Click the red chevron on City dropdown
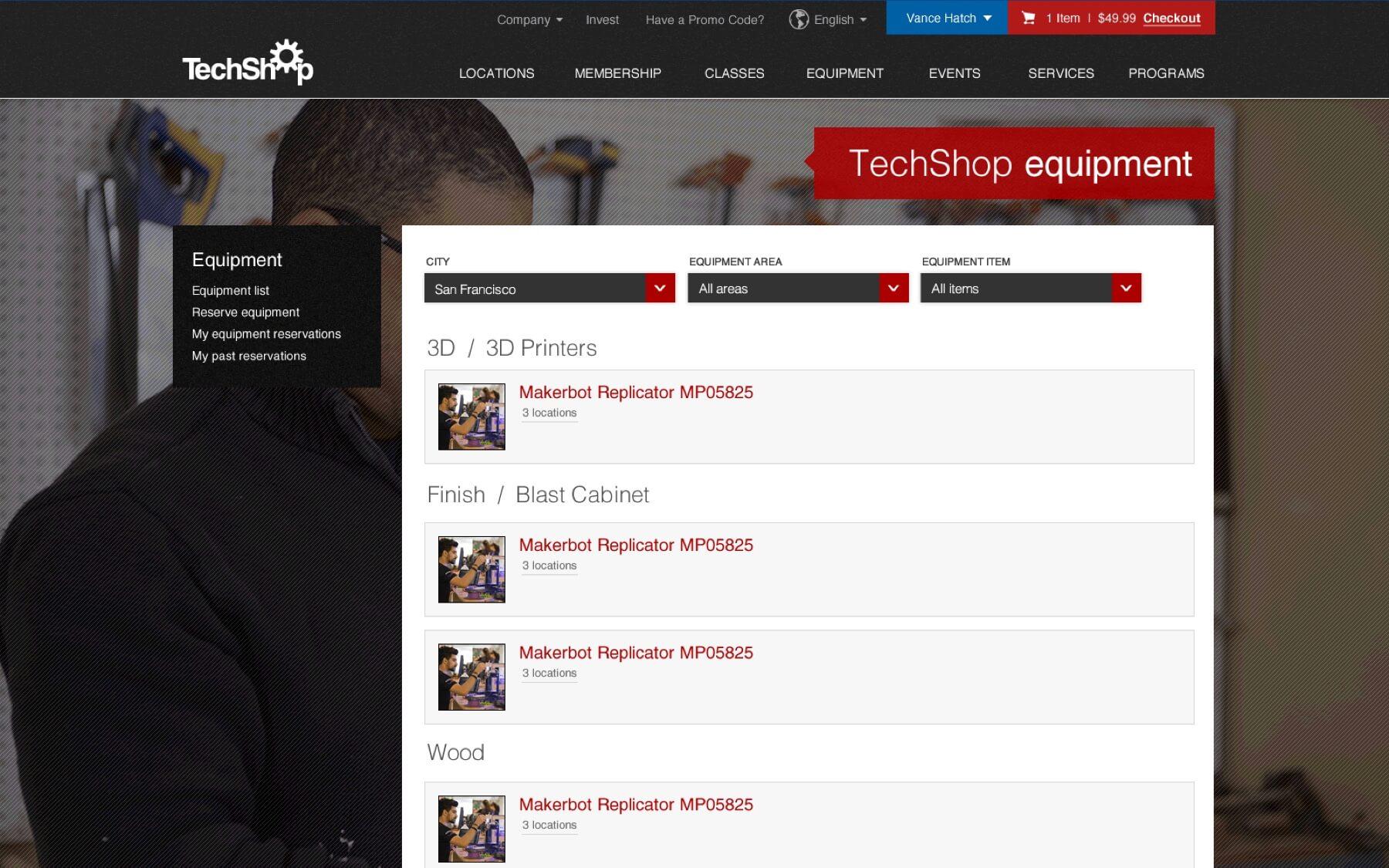Image resolution: width=1389 pixels, height=868 pixels. pyautogui.click(x=660, y=289)
